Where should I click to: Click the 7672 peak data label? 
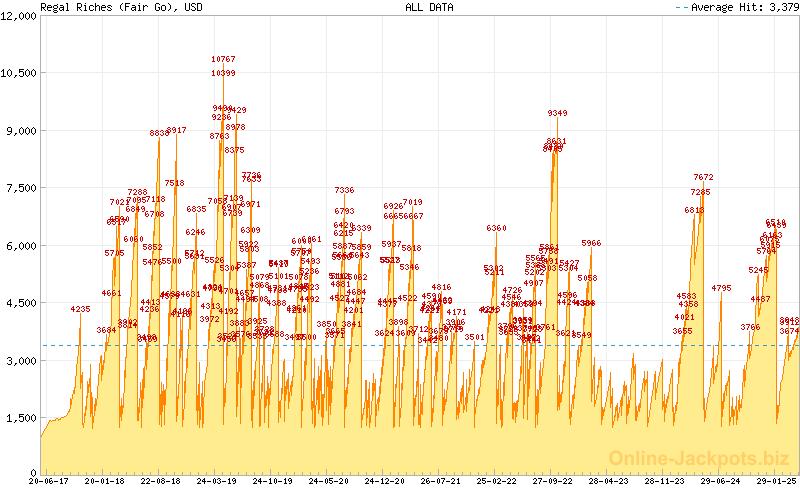point(703,178)
